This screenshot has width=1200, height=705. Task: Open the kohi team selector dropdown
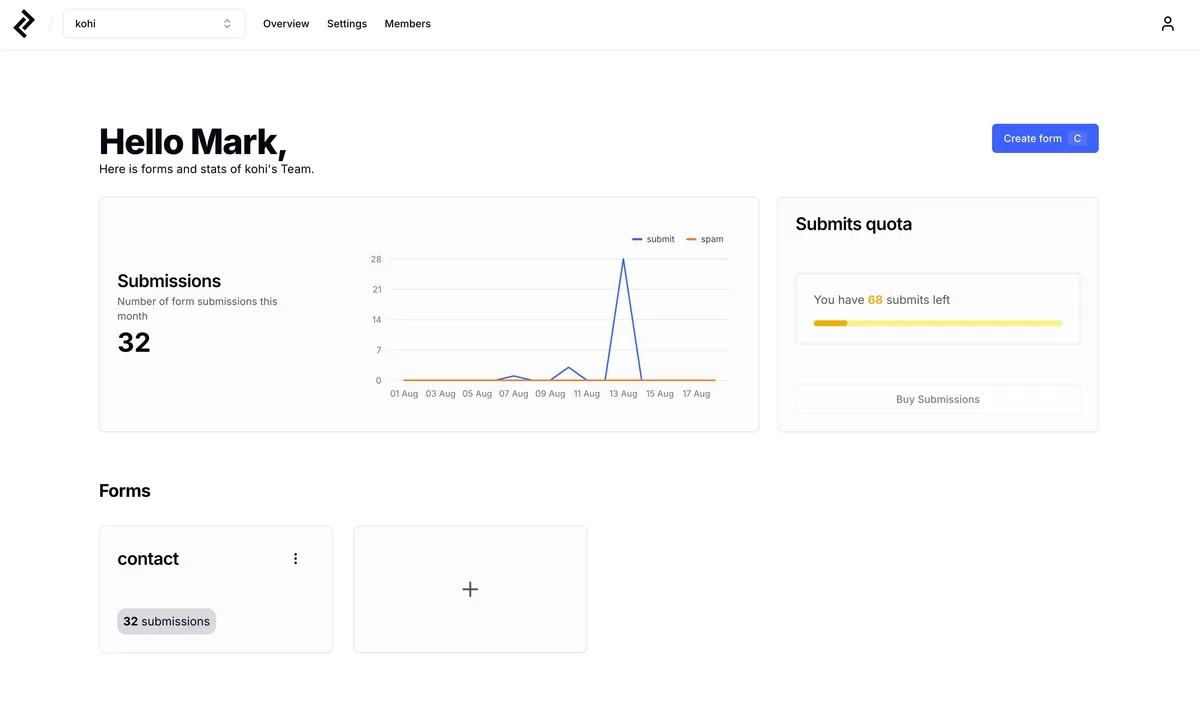coord(153,22)
